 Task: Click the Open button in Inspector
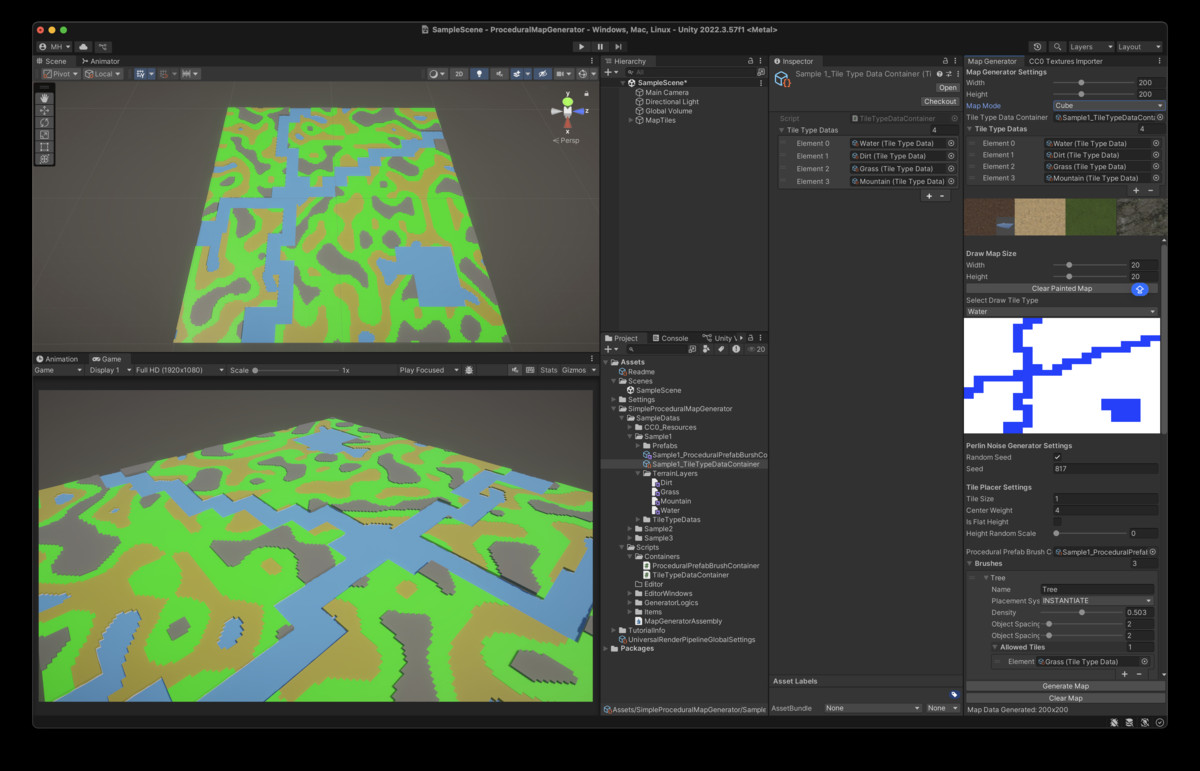point(947,88)
